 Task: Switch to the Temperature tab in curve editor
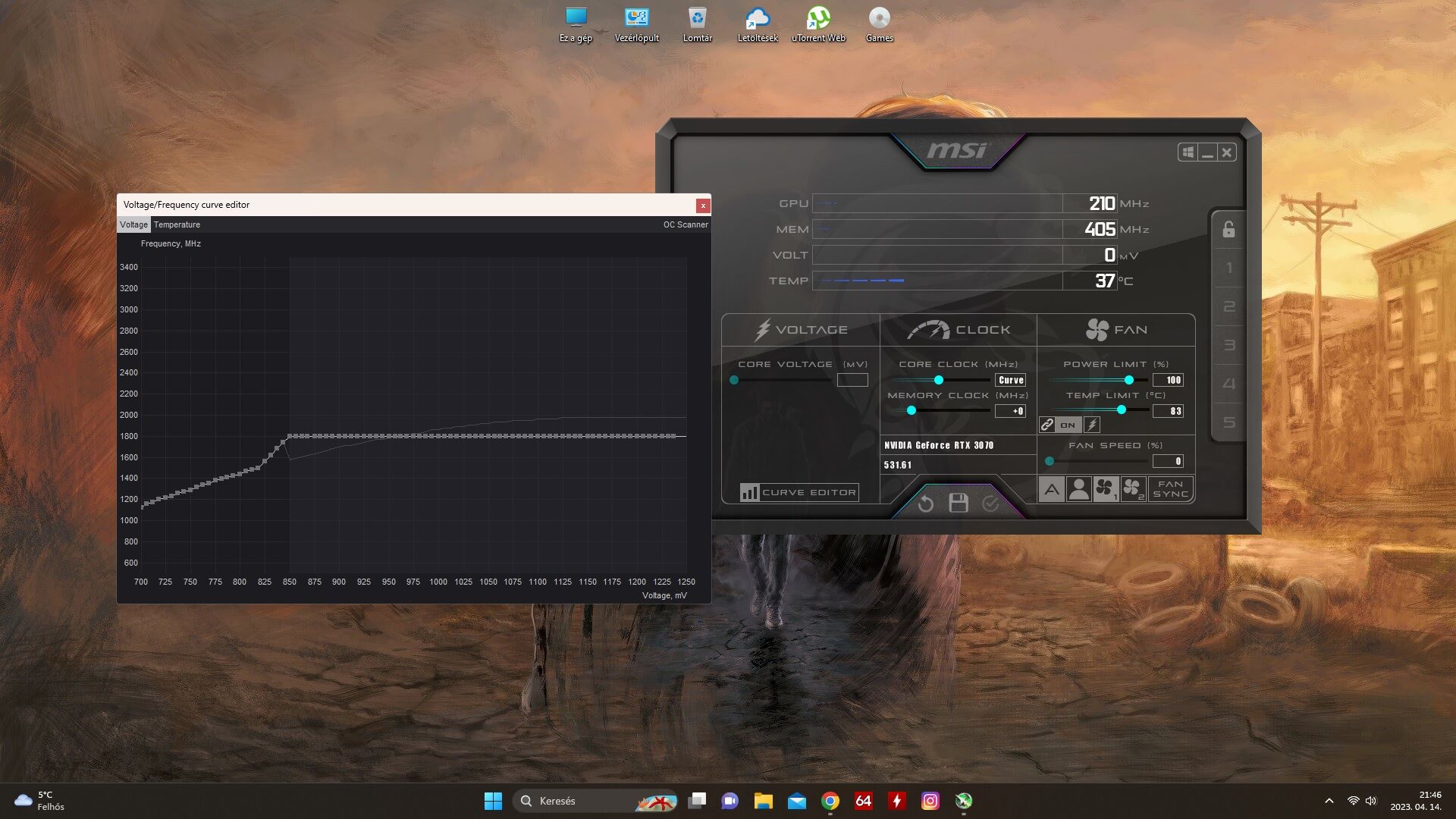[177, 224]
